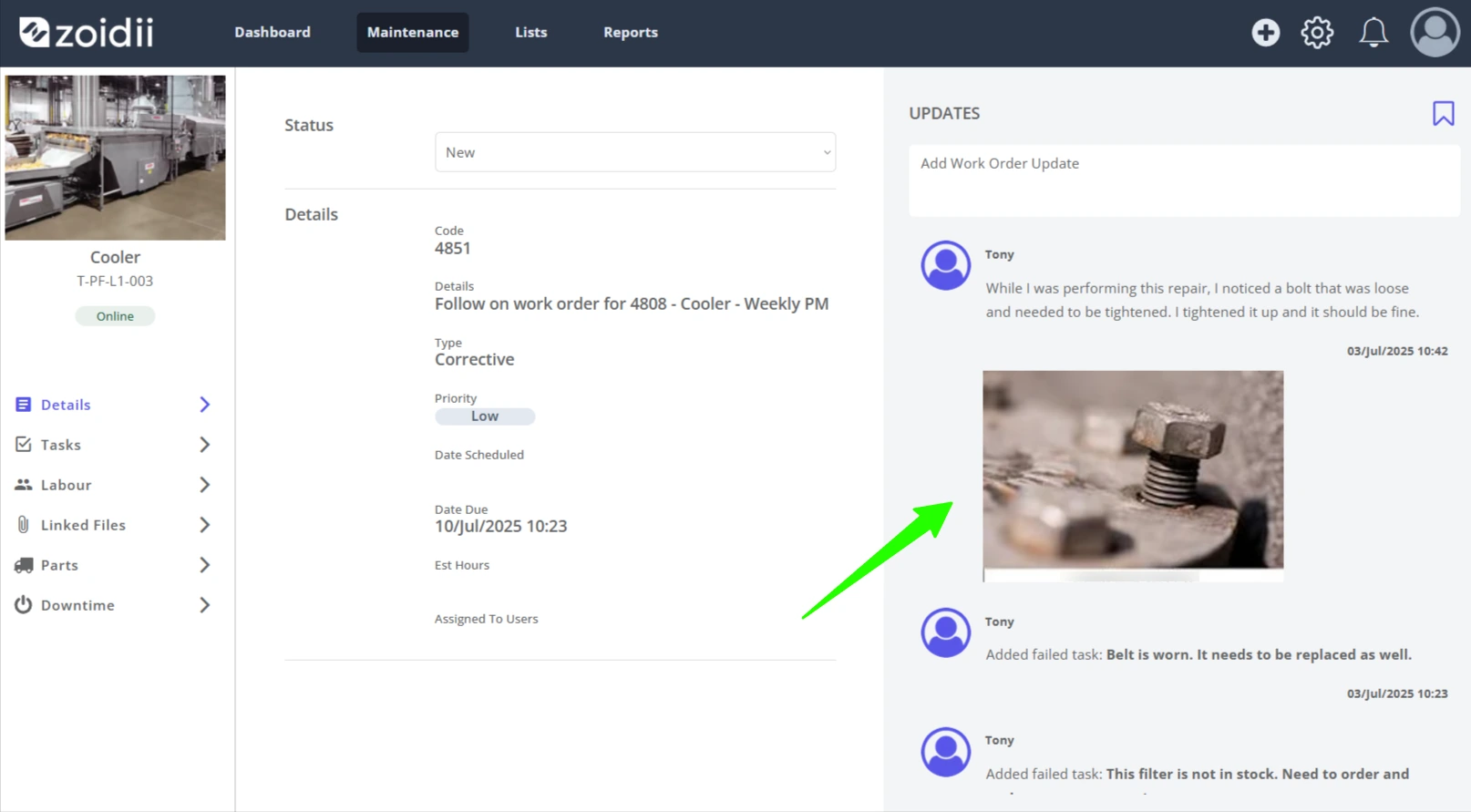Click the Labour people icon
1471x812 pixels.
click(x=24, y=485)
